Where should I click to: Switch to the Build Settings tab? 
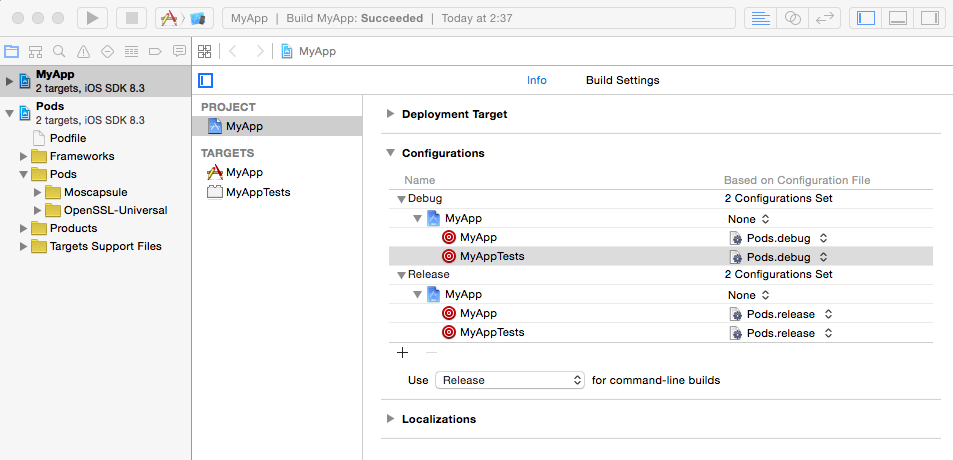coord(622,80)
